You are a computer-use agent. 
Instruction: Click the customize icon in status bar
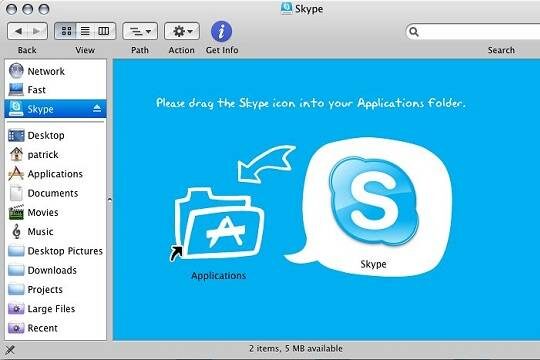[10, 350]
